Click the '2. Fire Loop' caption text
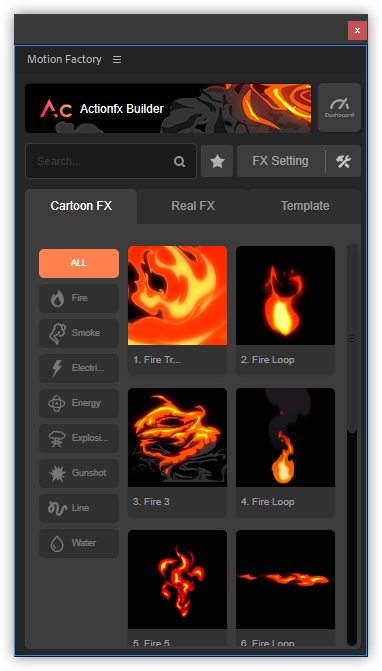The height and width of the screenshot is (671, 382). coord(267,360)
